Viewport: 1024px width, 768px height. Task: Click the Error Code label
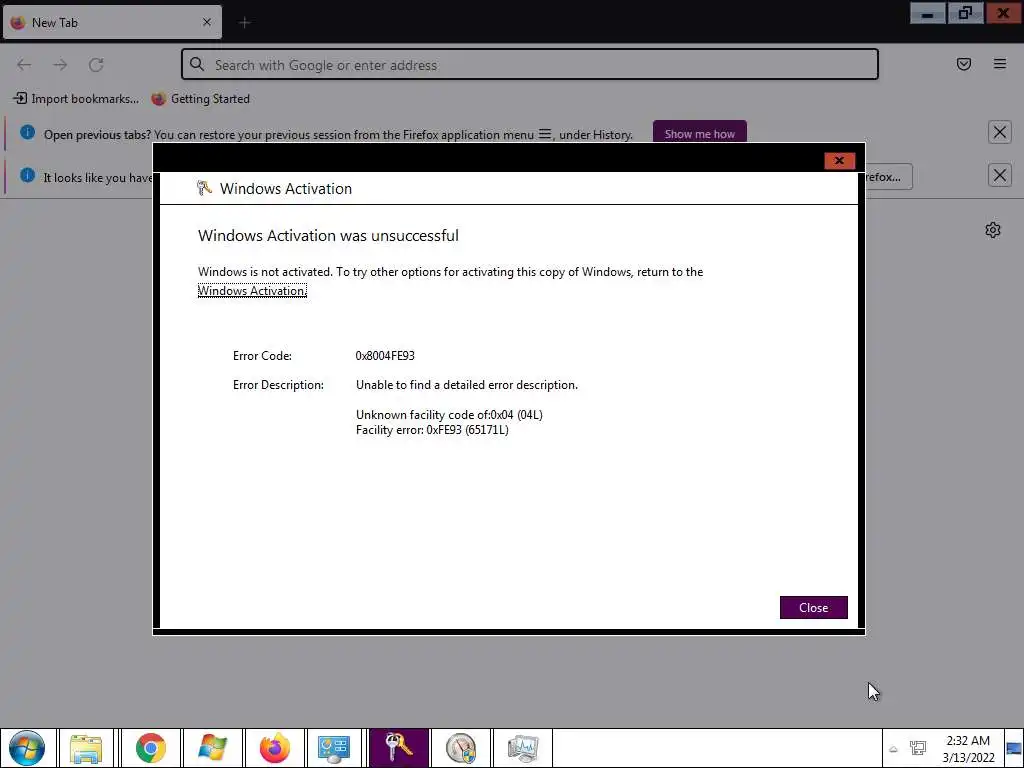pyautogui.click(x=262, y=356)
